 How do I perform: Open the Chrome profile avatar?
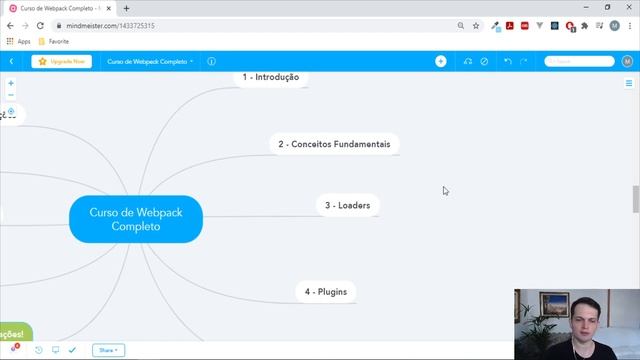(615, 26)
